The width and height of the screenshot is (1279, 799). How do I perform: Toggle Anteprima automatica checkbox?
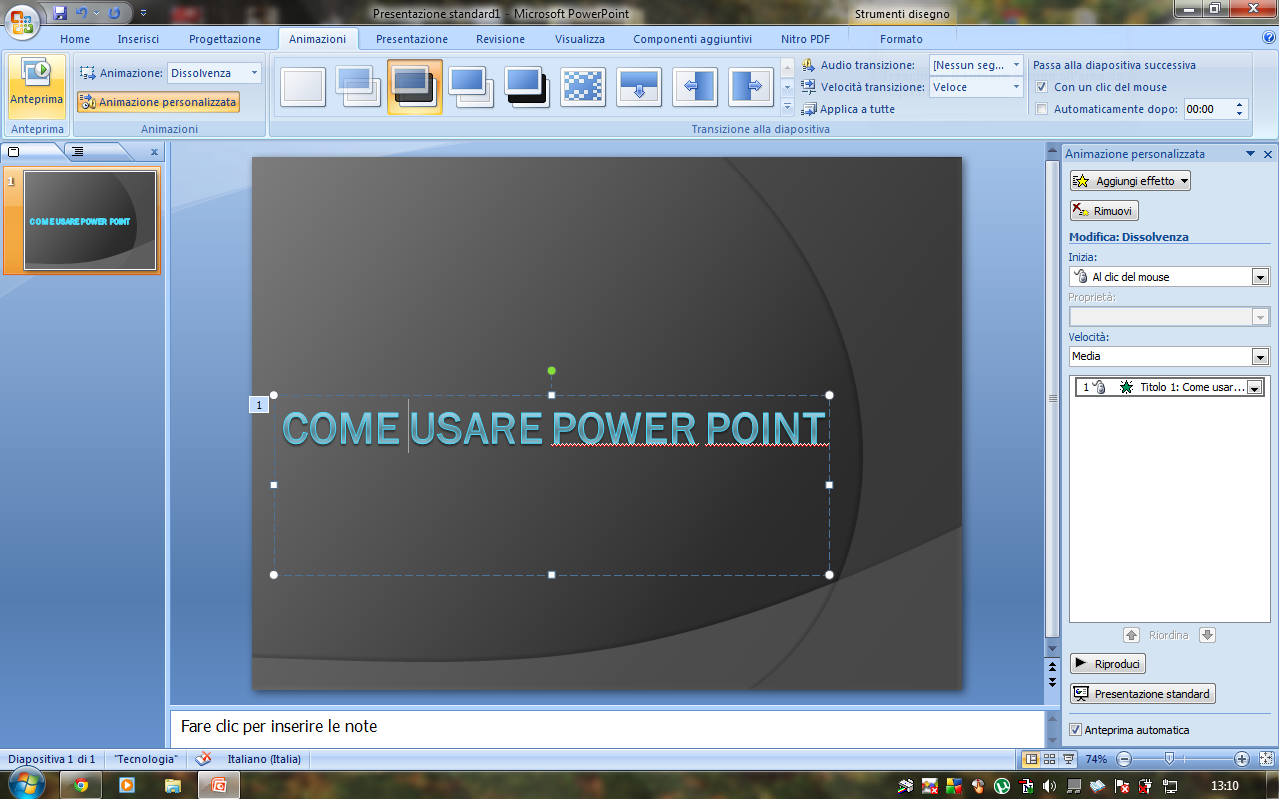pyautogui.click(x=1076, y=730)
